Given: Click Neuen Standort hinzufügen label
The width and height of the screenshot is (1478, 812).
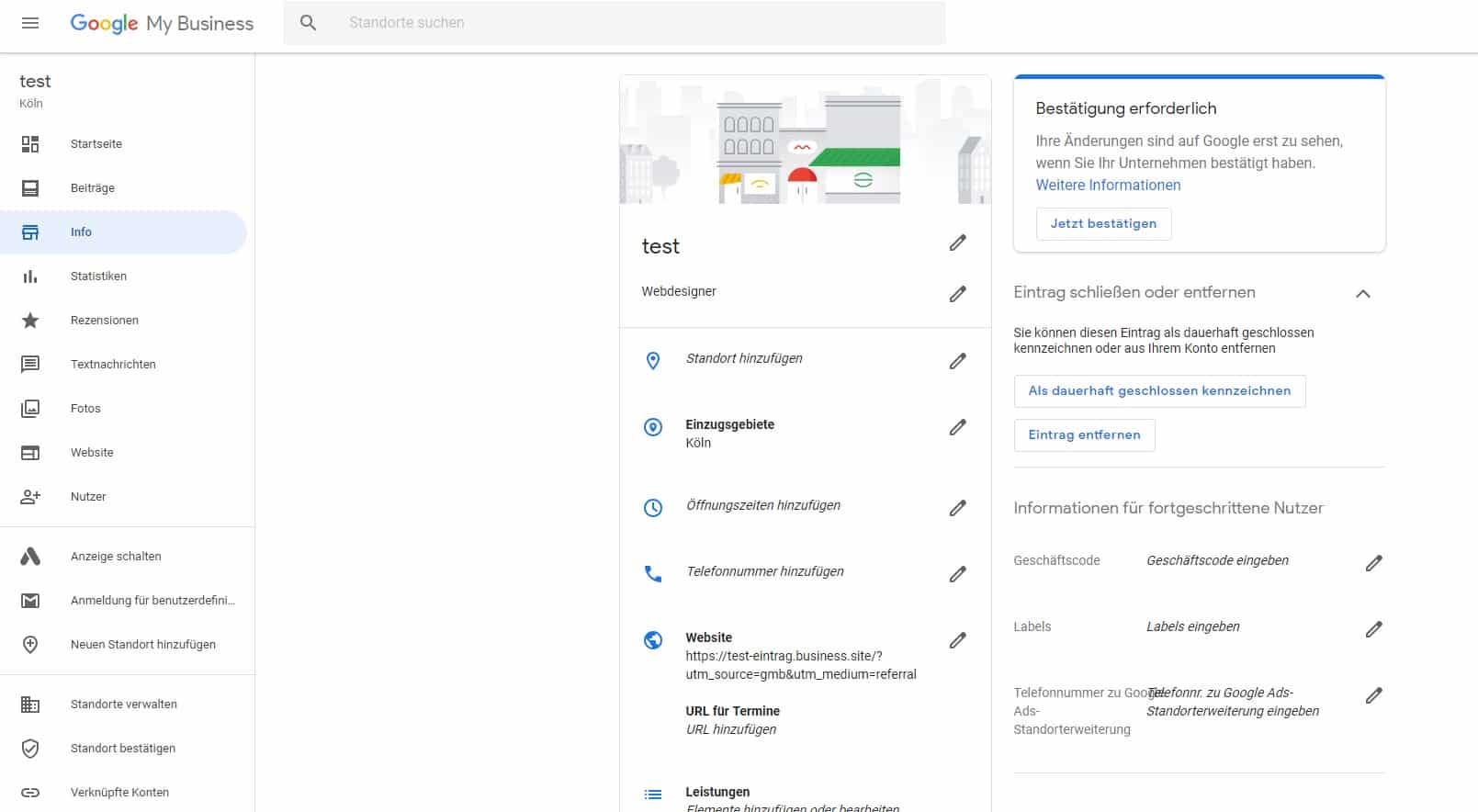Looking at the screenshot, I should click(x=143, y=645).
